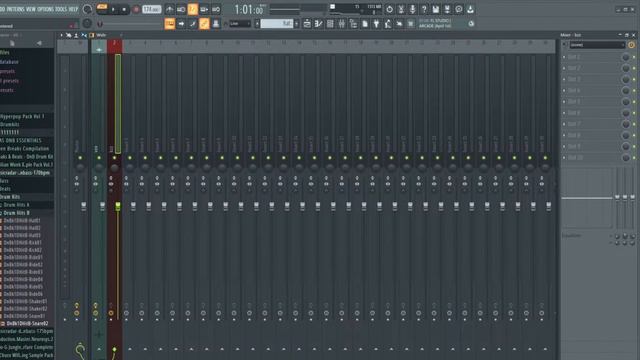Open the HELP menu
This screenshot has height=360, width=640.
click(73, 9)
